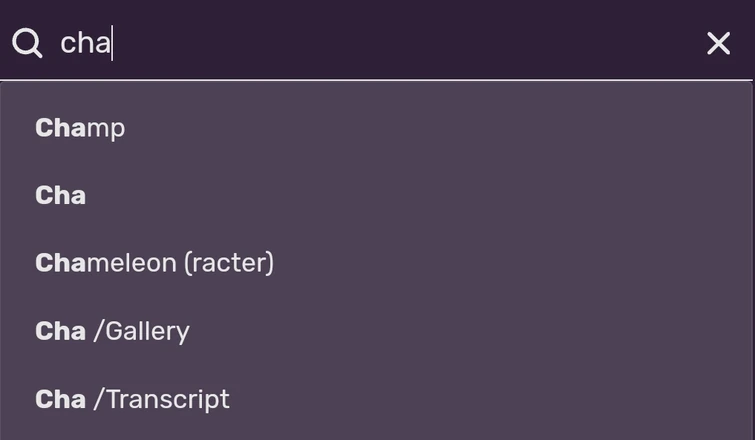Dismiss the search bar using the X
This screenshot has width=755, height=440.
(x=718, y=43)
